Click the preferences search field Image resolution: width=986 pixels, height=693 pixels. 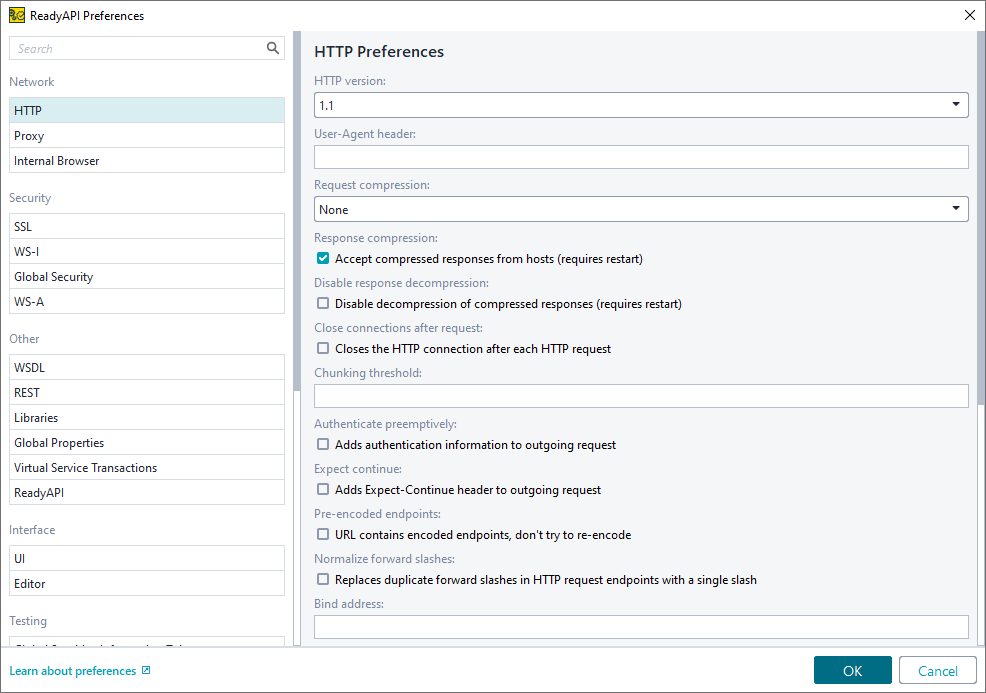pyautogui.click(x=138, y=48)
